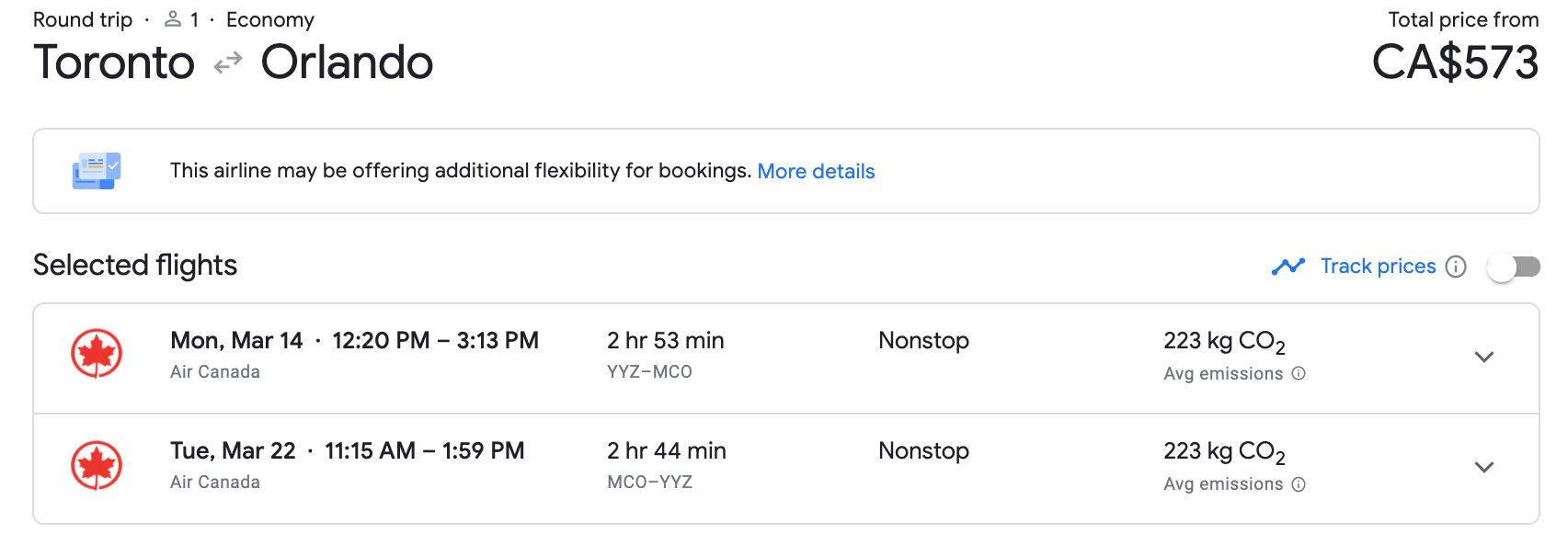
Task: Expand the Mon, Mar 14 flight details
Action: tap(1483, 357)
